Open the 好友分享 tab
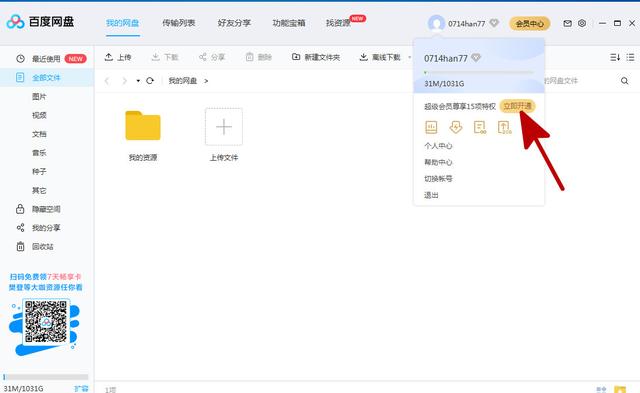The image size is (640, 393). 234,23
